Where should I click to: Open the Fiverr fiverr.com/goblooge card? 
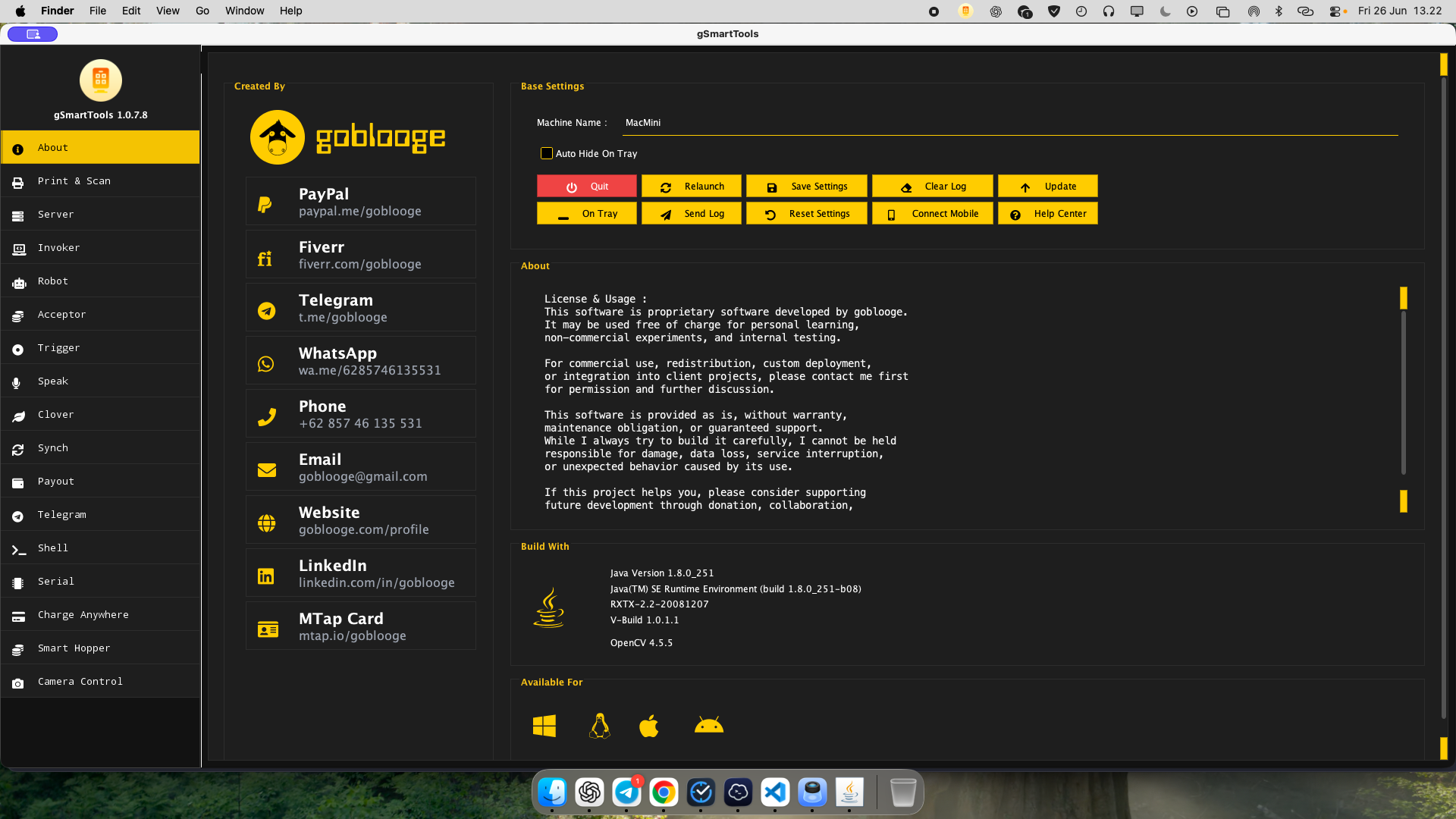(361, 255)
